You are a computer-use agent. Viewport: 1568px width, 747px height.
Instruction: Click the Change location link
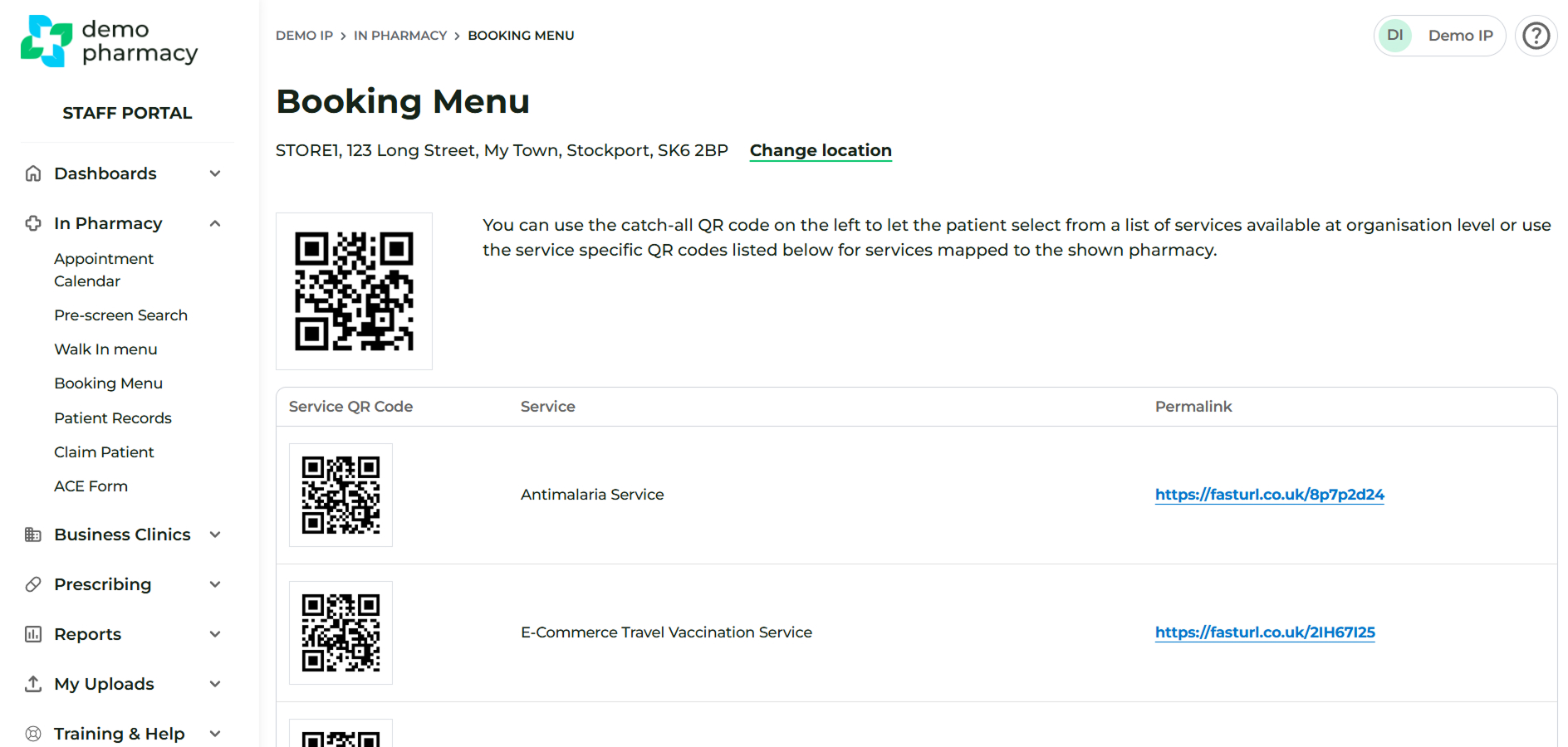point(821,150)
